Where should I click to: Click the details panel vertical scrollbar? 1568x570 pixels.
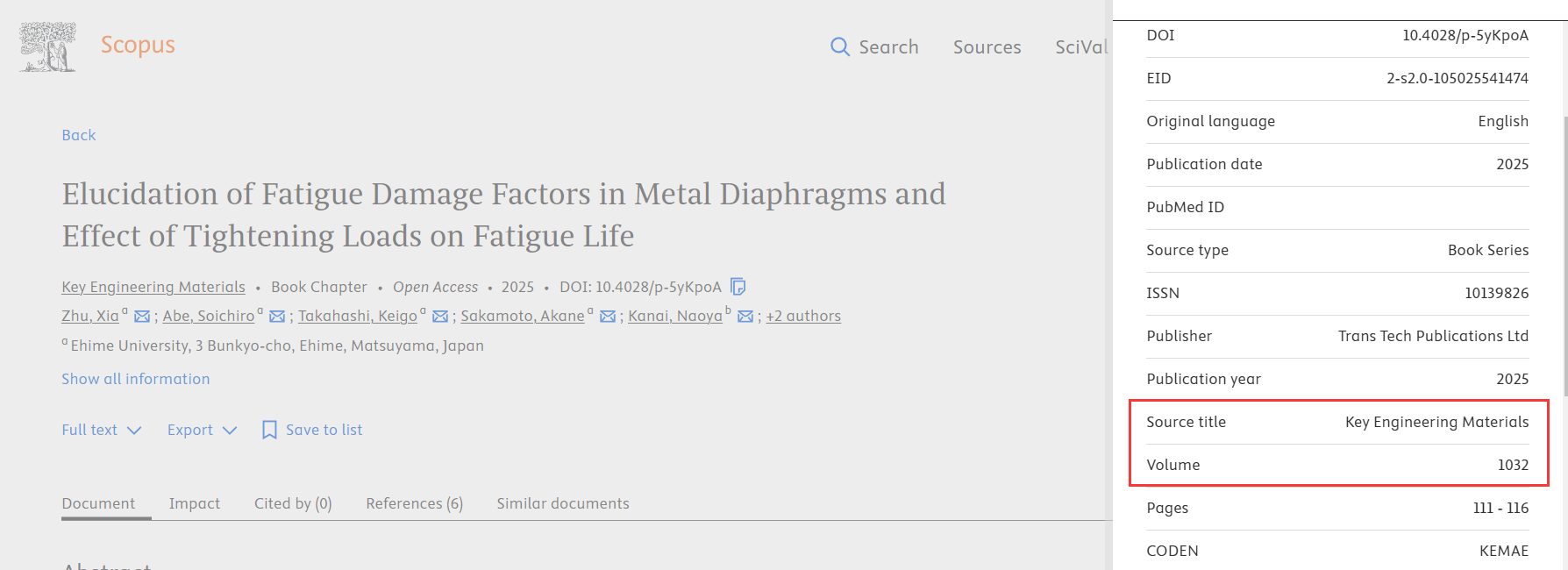tap(1564, 263)
